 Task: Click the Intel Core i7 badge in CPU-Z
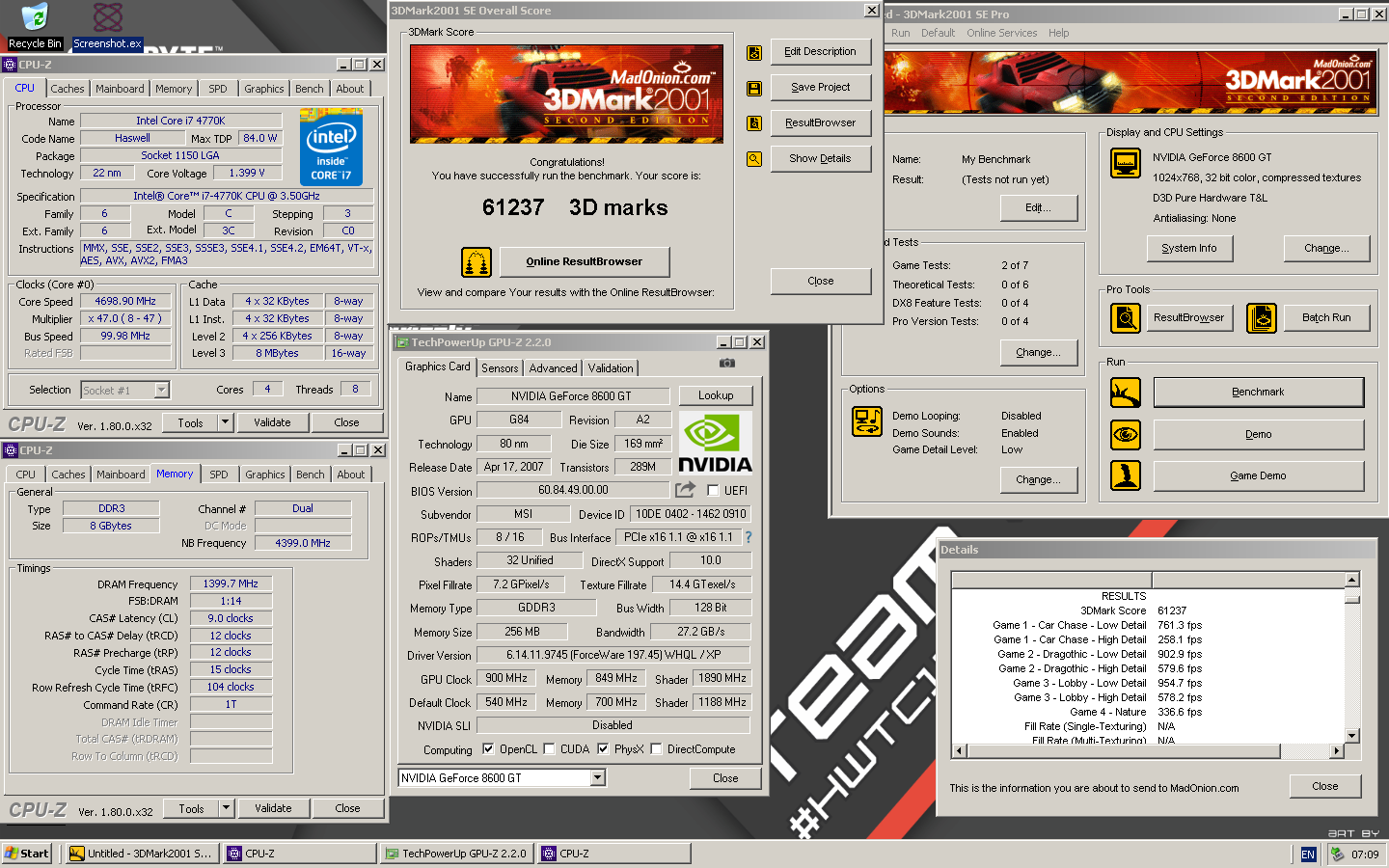pos(331,147)
